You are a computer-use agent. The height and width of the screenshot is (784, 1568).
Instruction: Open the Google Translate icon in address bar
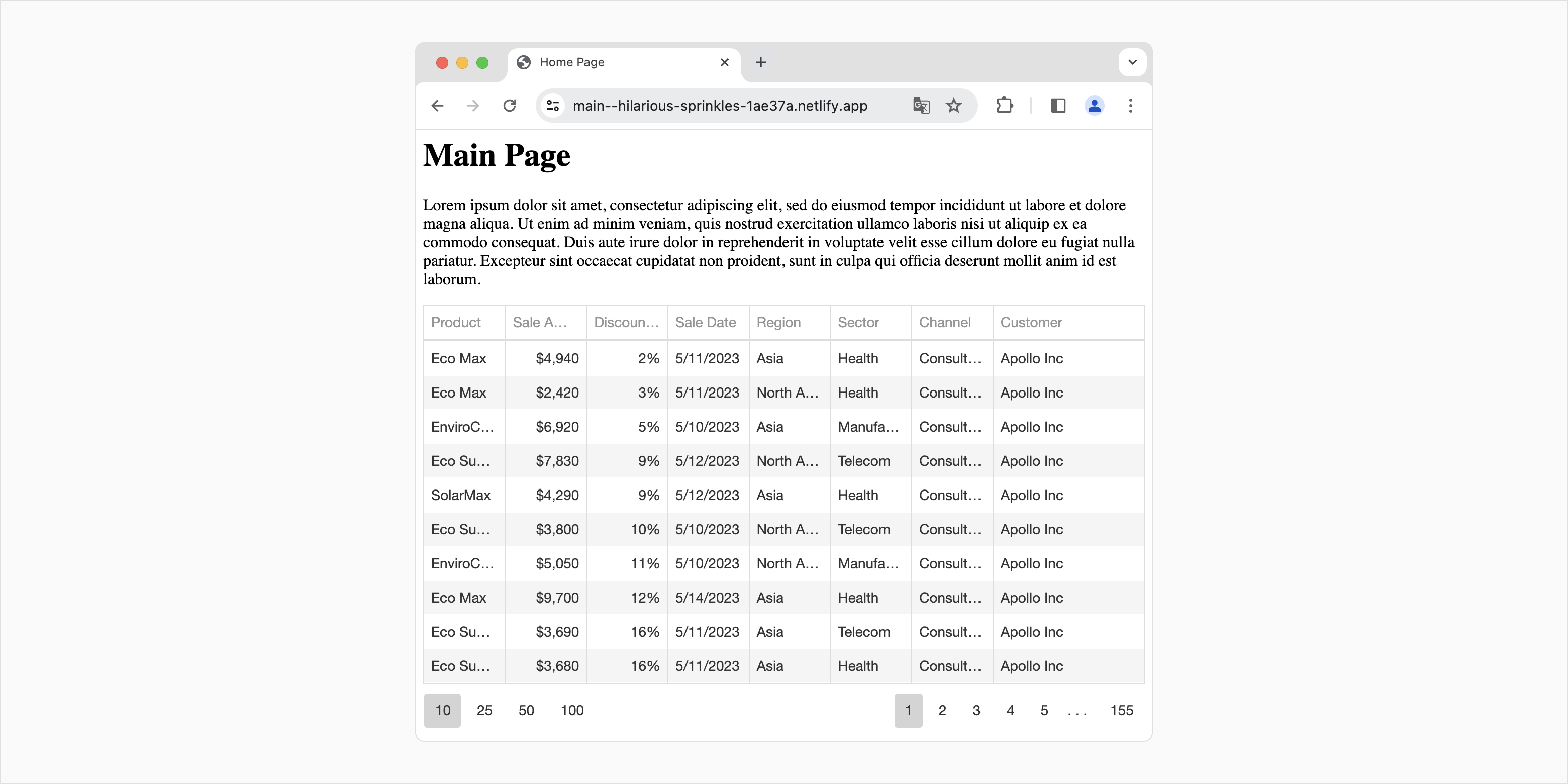922,106
